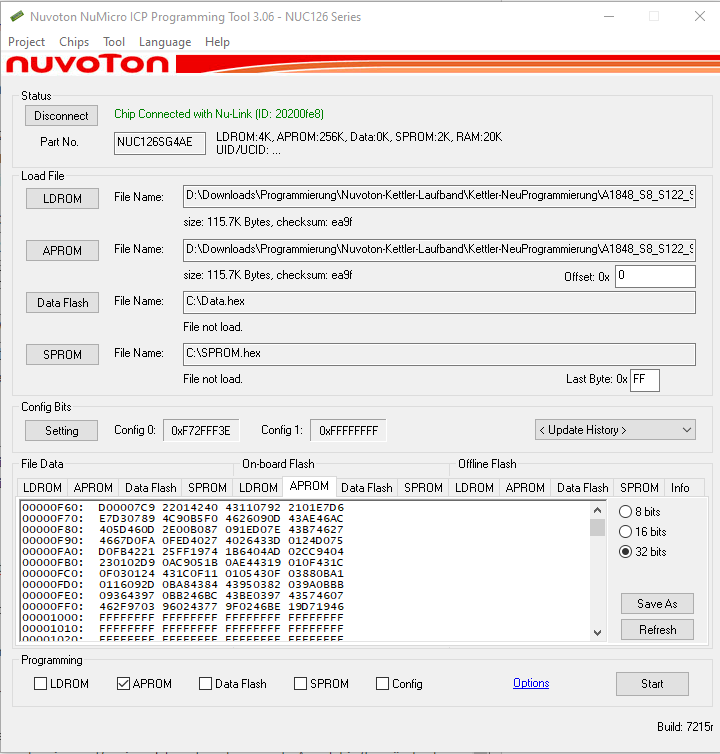
Task: Click the SPROM Last Byte field
Action: click(x=644, y=380)
